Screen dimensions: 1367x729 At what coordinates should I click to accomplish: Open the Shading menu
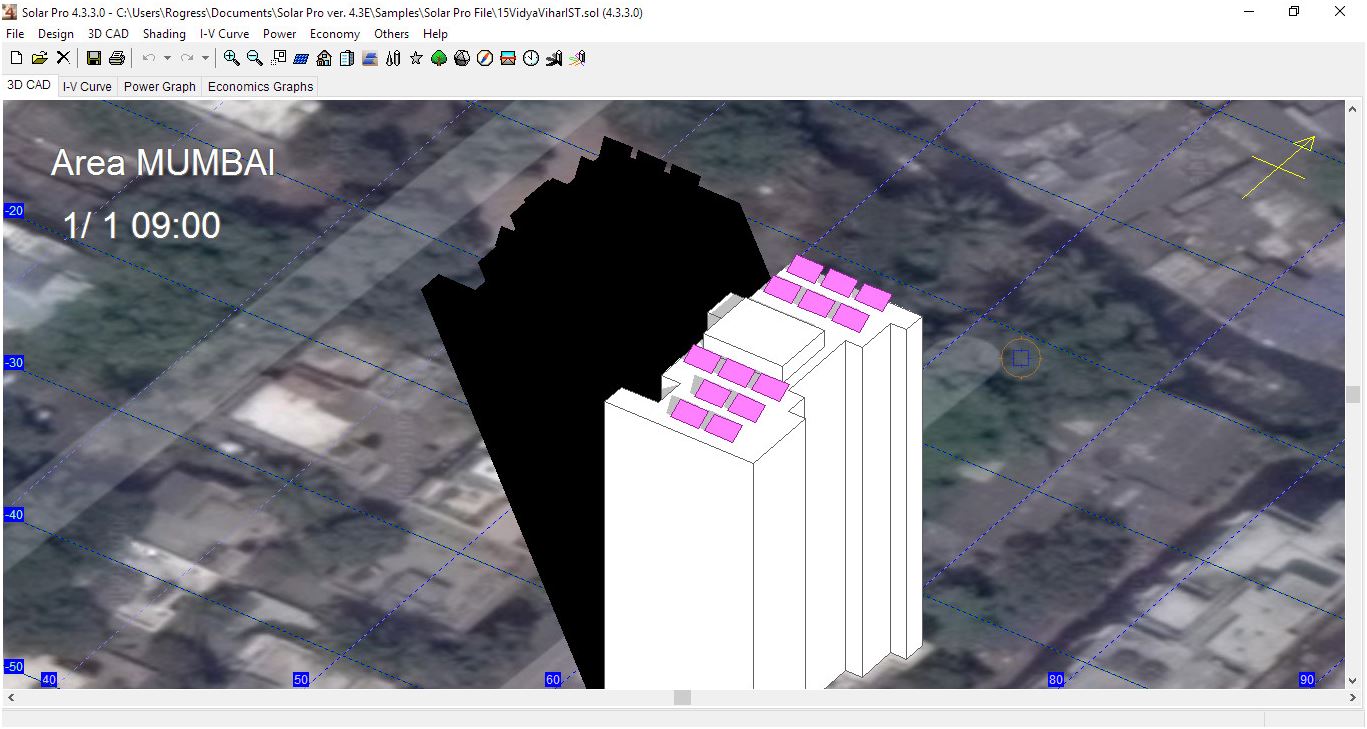(164, 34)
